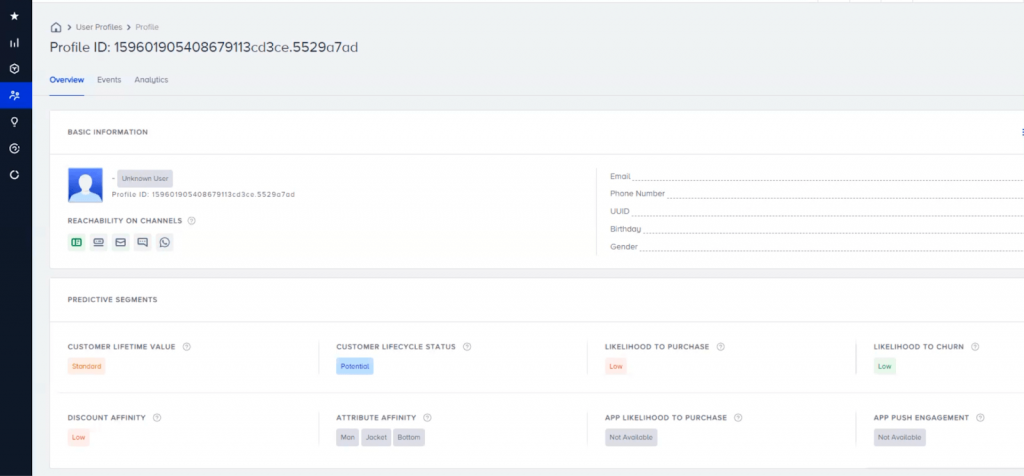The image size is (1024, 476).
Task: Open the Overview tab
Action: point(66,80)
